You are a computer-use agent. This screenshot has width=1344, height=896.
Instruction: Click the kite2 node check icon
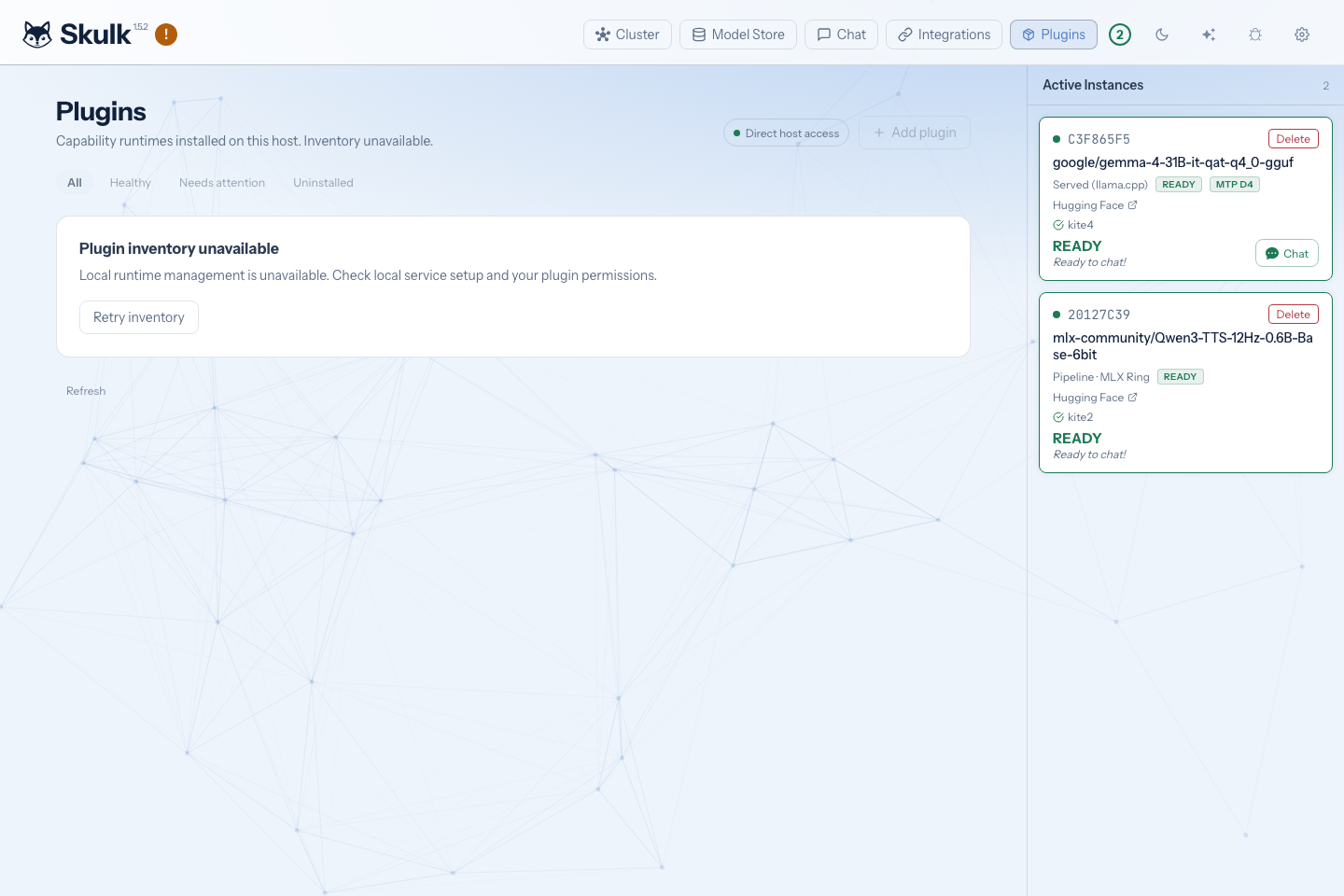coord(1058,417)
